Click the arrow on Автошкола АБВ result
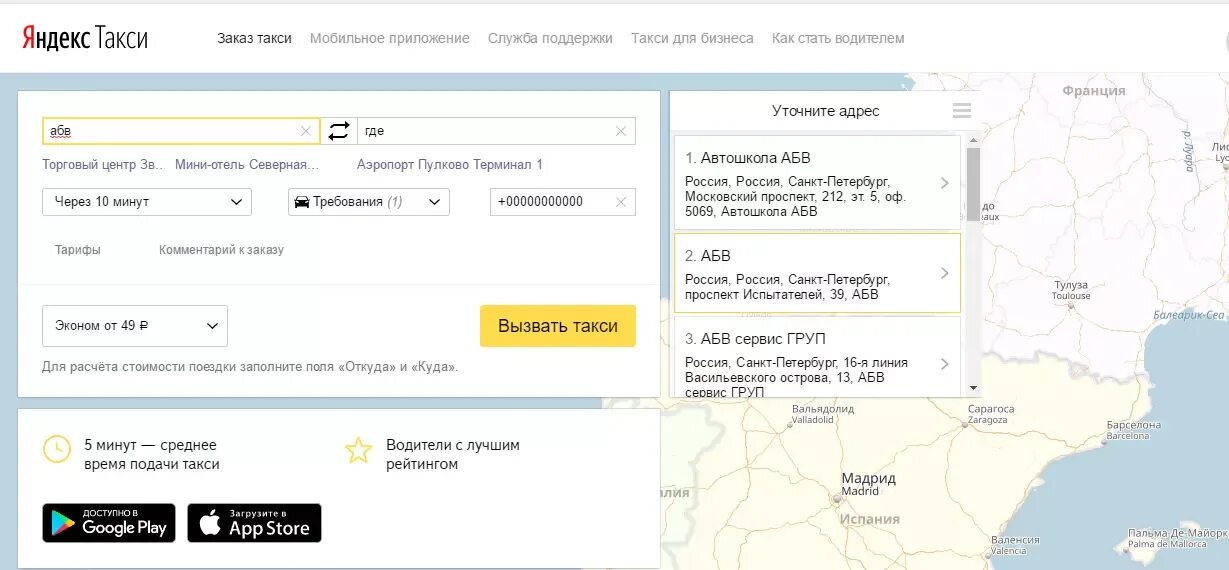1229x570 pixels. coord(945,183)
